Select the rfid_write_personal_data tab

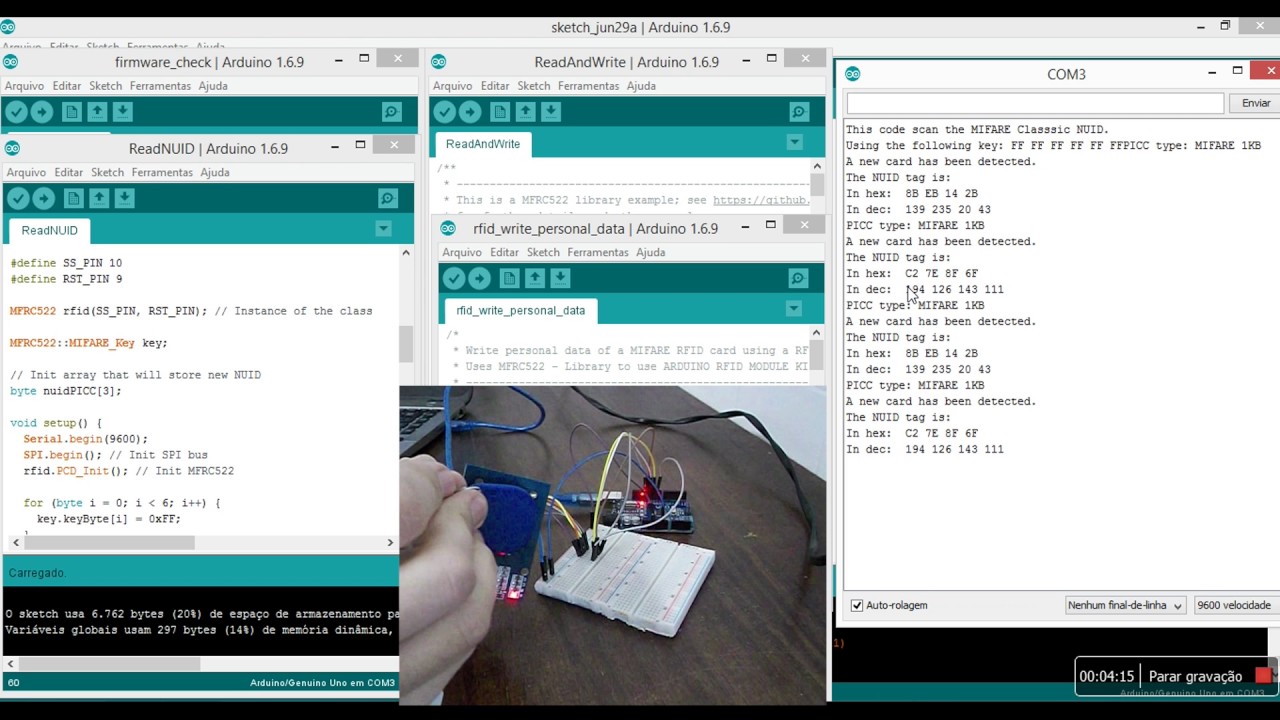(x=520, y=310)
